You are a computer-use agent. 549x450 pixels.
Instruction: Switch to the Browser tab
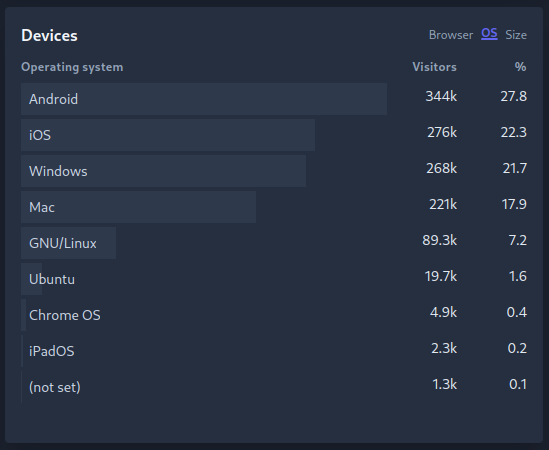(451, 35)
